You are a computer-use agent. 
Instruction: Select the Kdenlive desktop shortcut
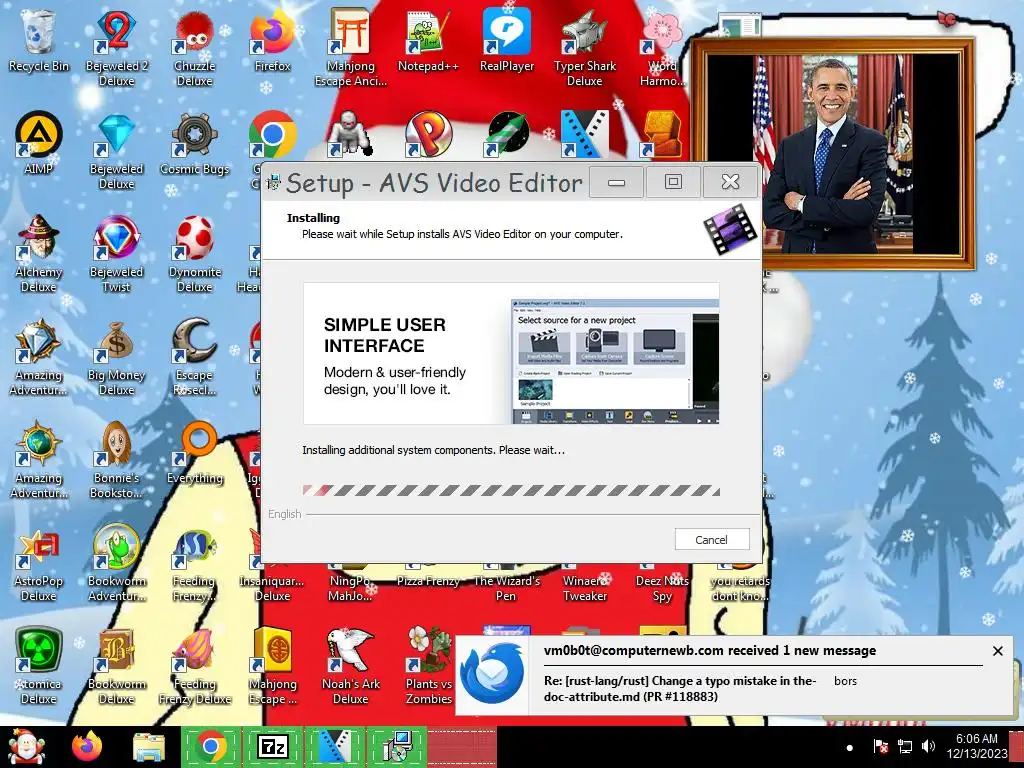tap(584, 135)
